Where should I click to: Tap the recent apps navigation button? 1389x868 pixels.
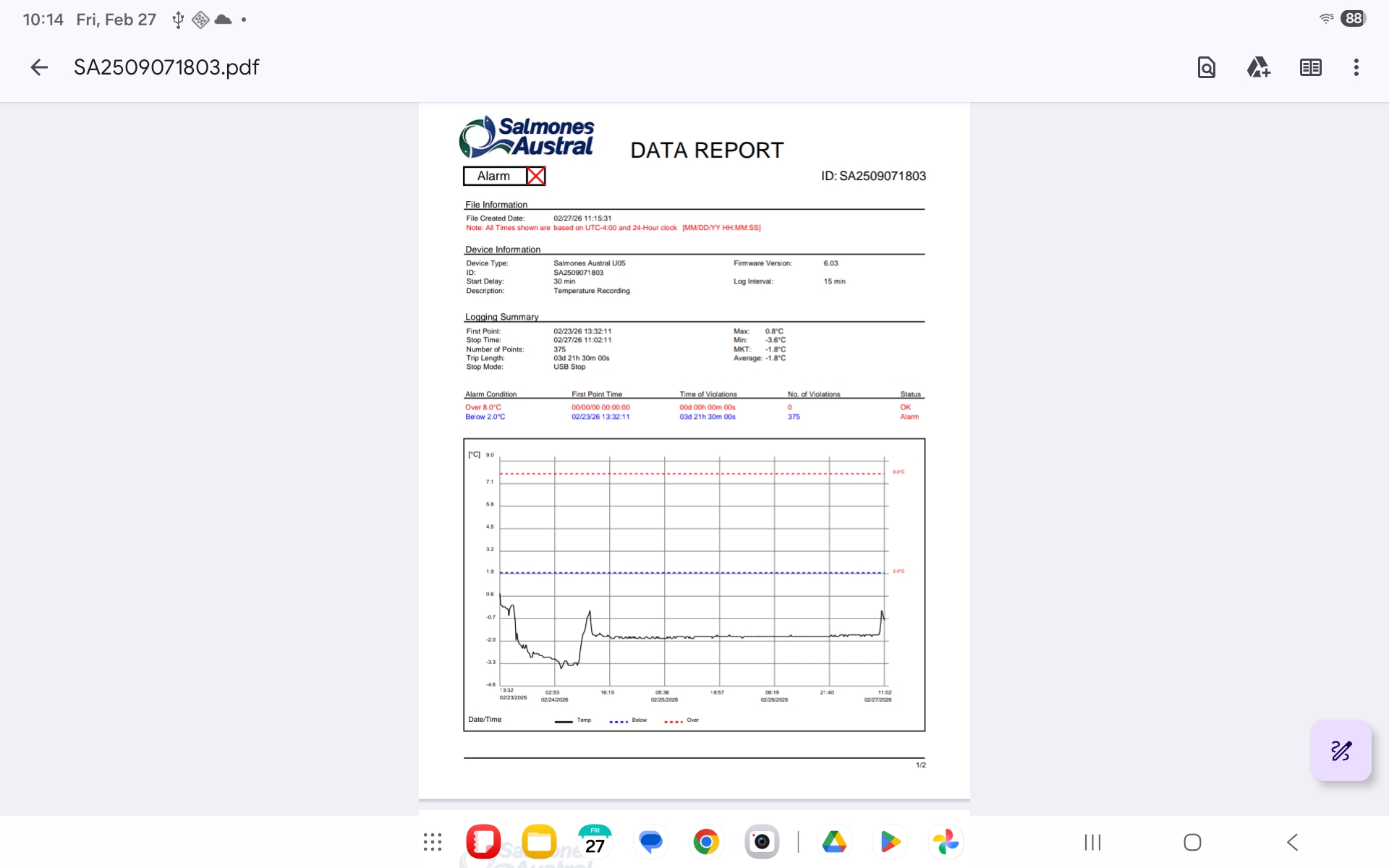(x=1092, y=842)
